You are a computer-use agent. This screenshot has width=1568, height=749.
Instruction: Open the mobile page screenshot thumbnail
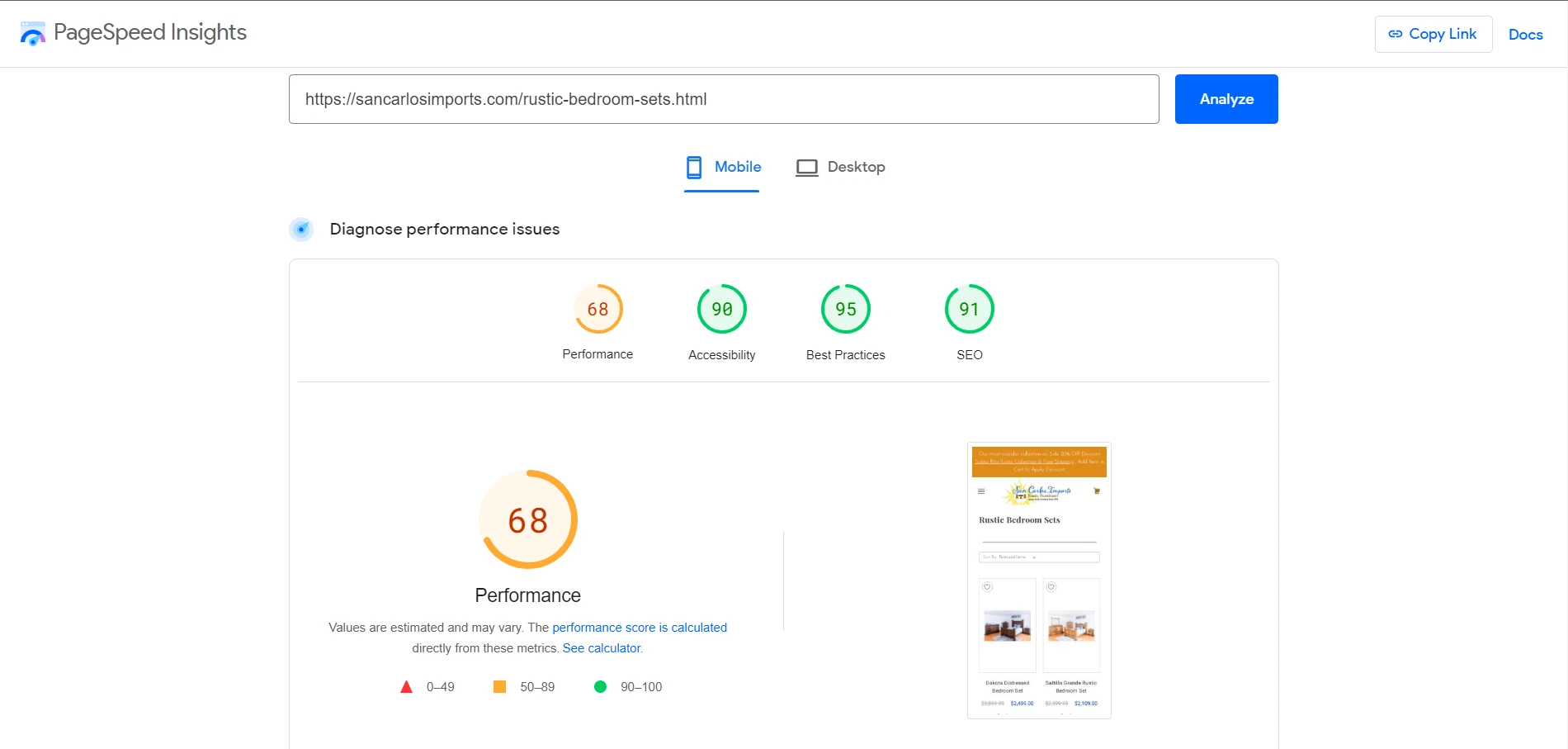1039,581
